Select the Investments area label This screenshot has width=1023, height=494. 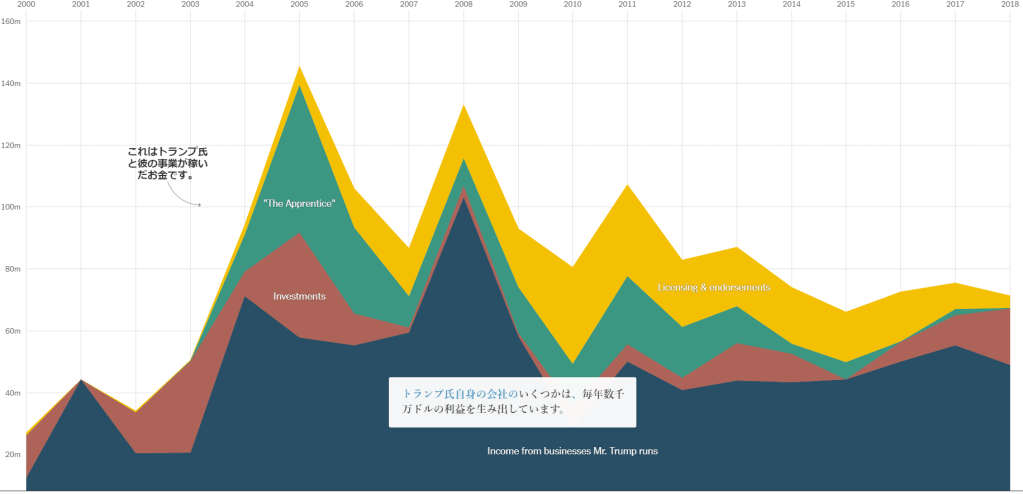299,296
